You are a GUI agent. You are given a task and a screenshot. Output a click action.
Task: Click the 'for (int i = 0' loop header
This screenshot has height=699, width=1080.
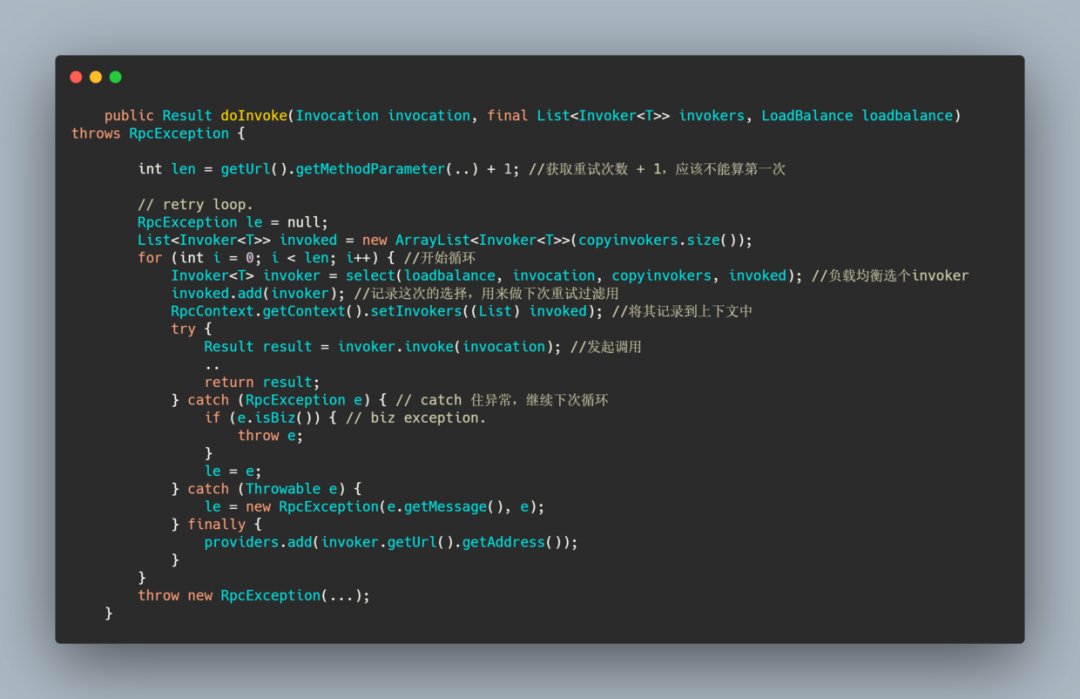pos(196,258)
